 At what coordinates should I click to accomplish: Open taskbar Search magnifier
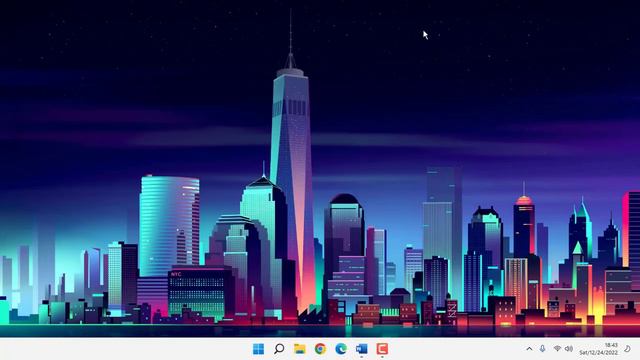click(x=279, y=349)
